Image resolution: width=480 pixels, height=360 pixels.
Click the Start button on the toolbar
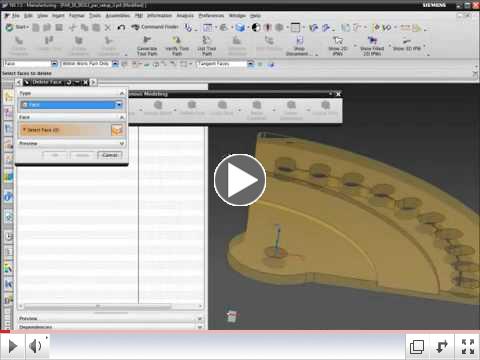tap(17, 27)
